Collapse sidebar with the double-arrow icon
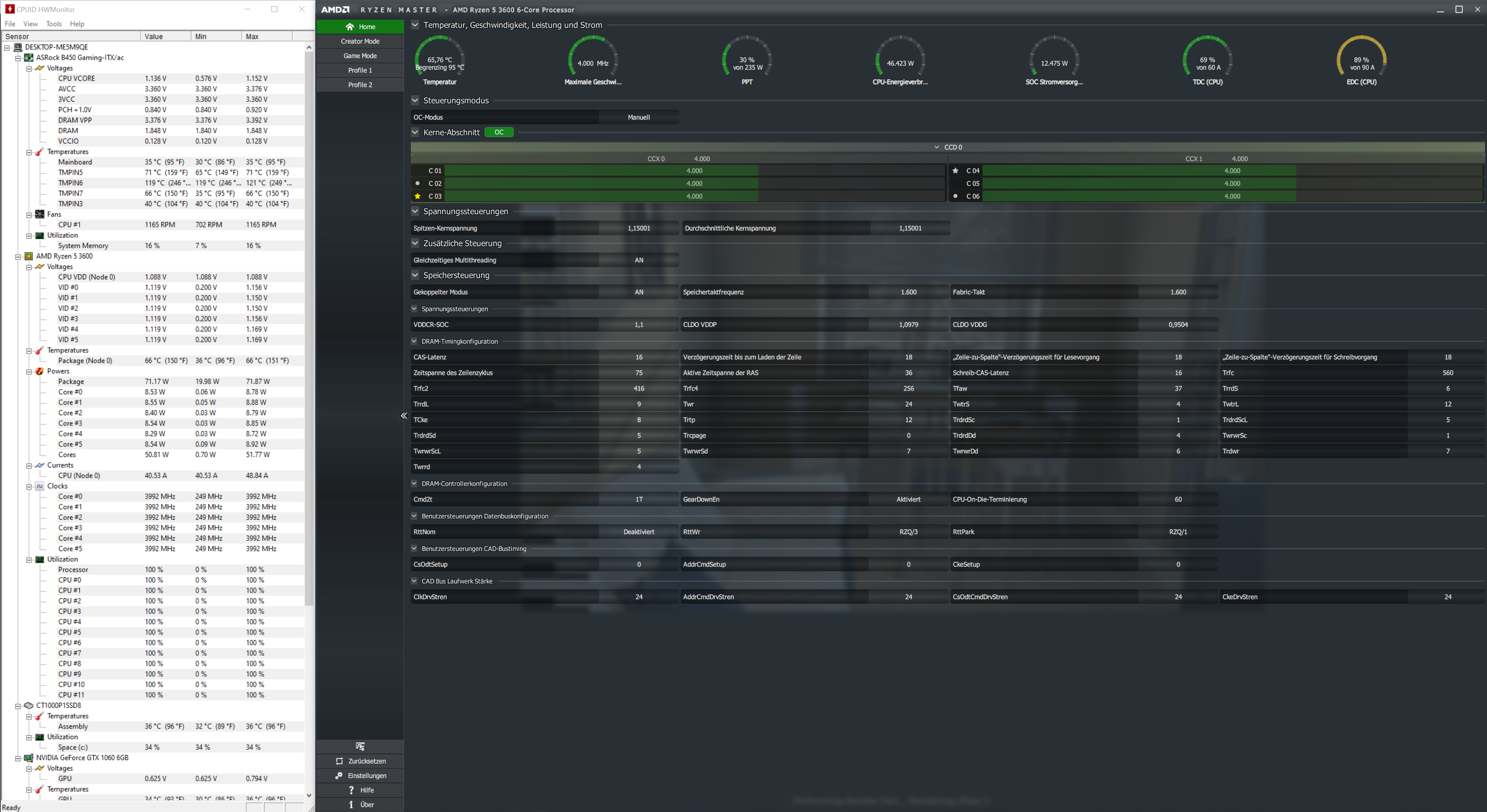Screen dimensions: 1487x812 [404, 416]
